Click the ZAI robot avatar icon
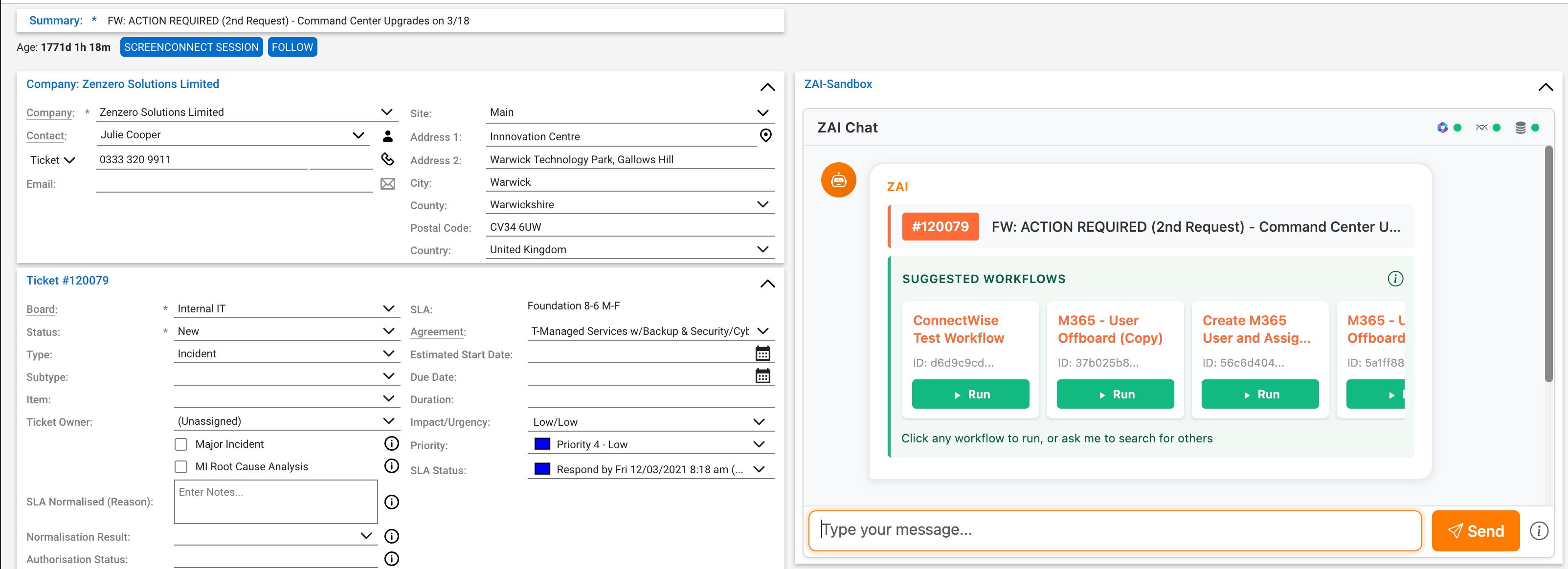 pyautogui.click(x=839, y=180)
